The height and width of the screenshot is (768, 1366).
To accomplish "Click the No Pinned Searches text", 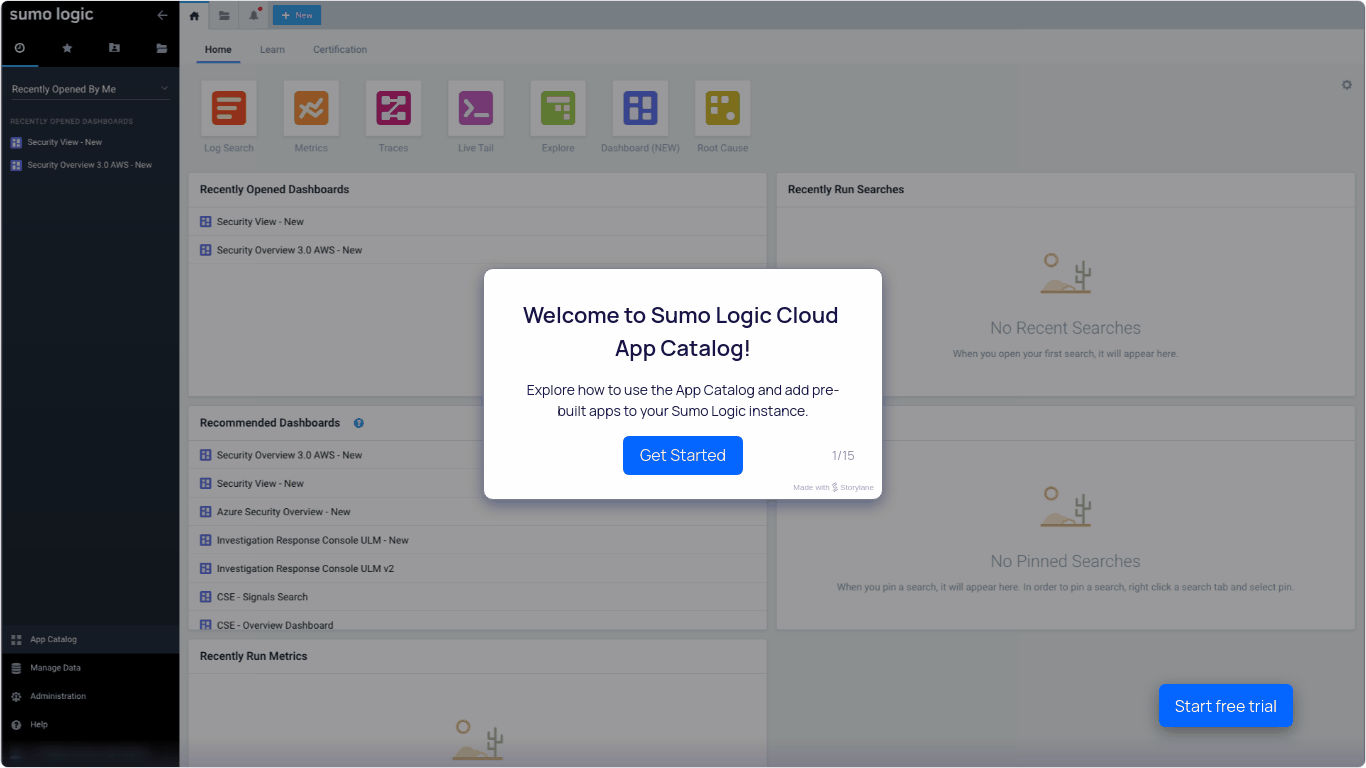I will click(x=1065, y=561).
